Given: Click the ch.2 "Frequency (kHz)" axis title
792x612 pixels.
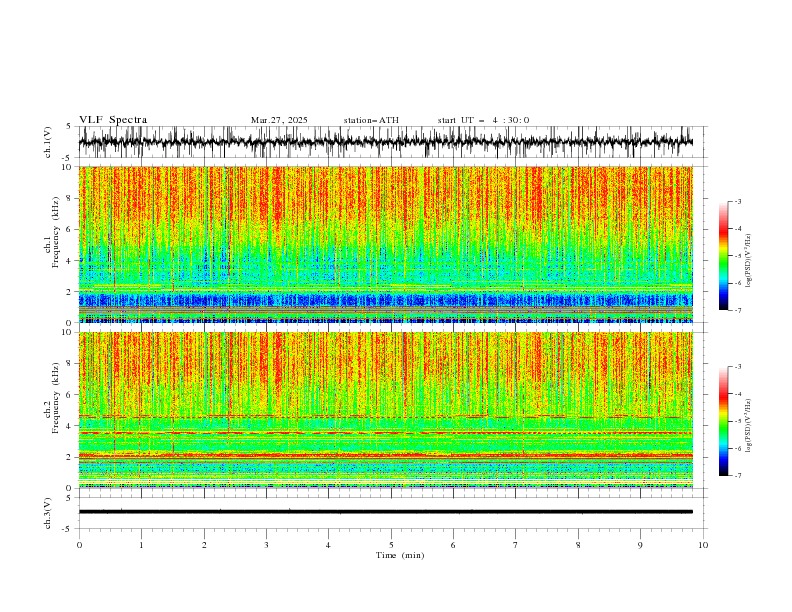Looking at the screenshot, I should [x=56, y=397].
